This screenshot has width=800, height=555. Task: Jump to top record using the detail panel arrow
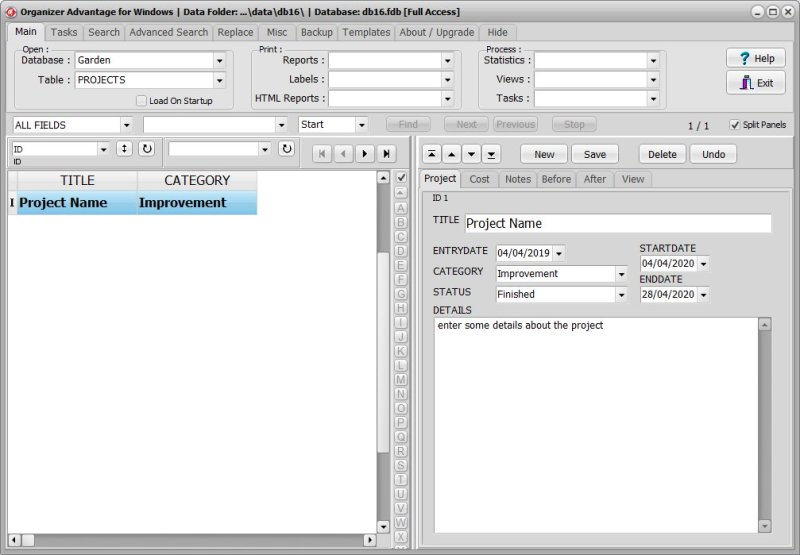(x=432, y=154)
